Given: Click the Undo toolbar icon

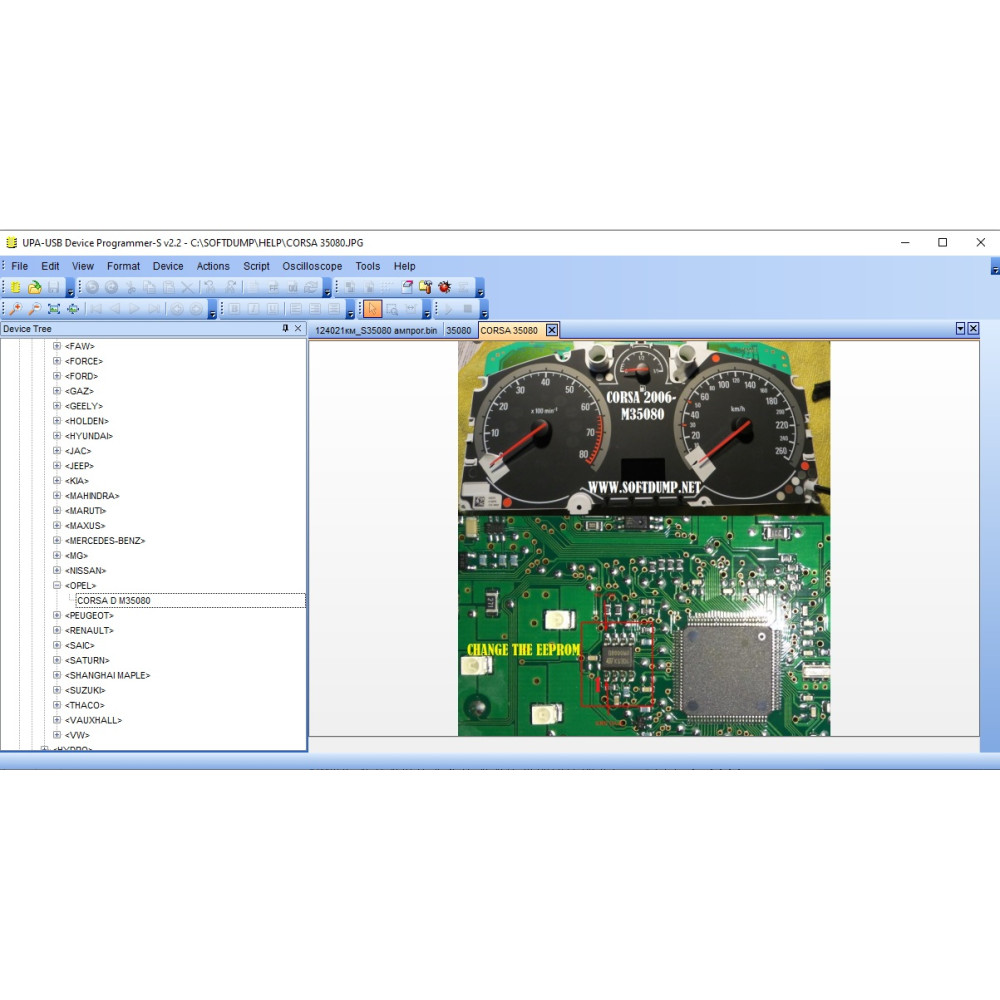Looking at the screenshot, I should (x=92, y=287).
